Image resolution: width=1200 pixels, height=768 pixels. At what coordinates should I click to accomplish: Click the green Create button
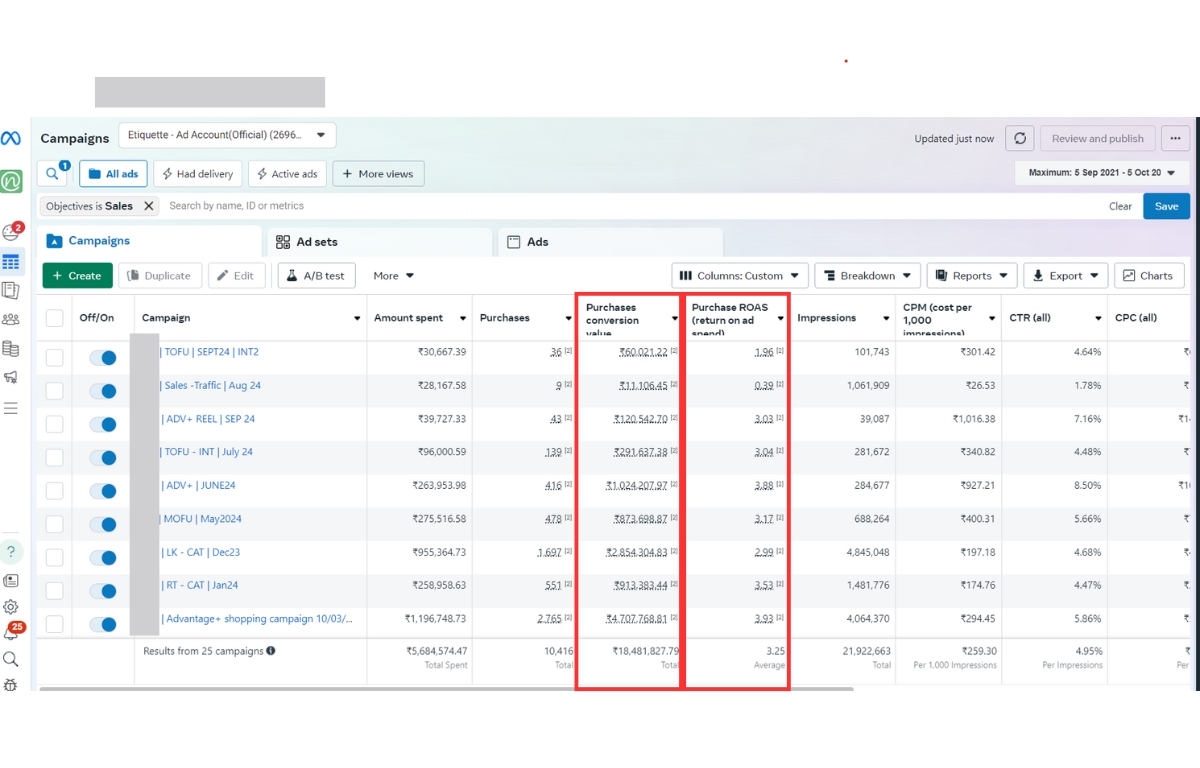pyautogui.click(x=76, y=276)
